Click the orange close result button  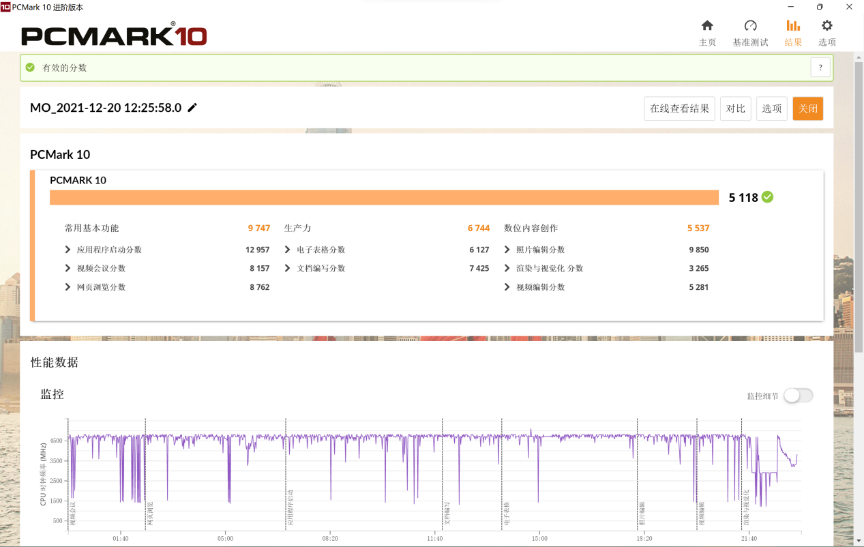tap(807, 109)
